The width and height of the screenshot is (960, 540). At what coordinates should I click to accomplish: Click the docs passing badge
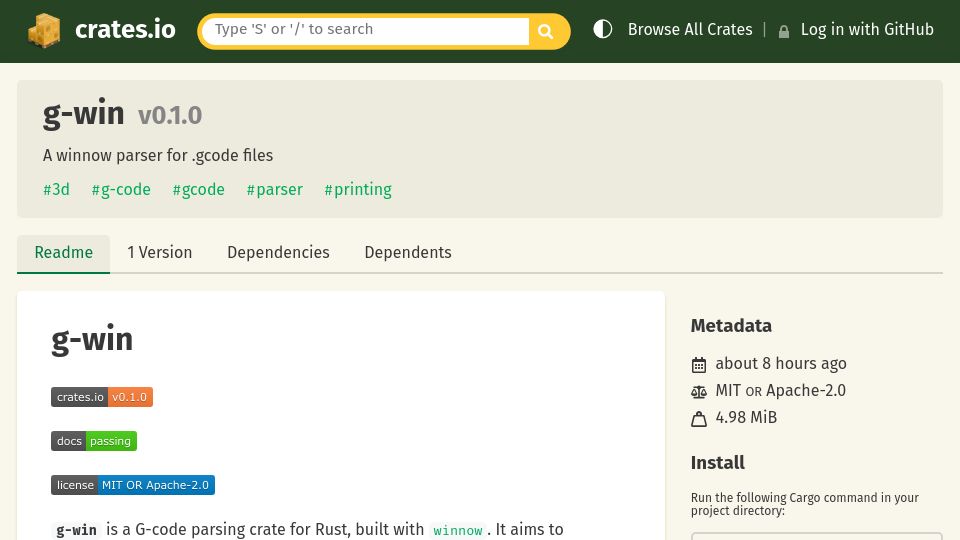click(94, 441)
